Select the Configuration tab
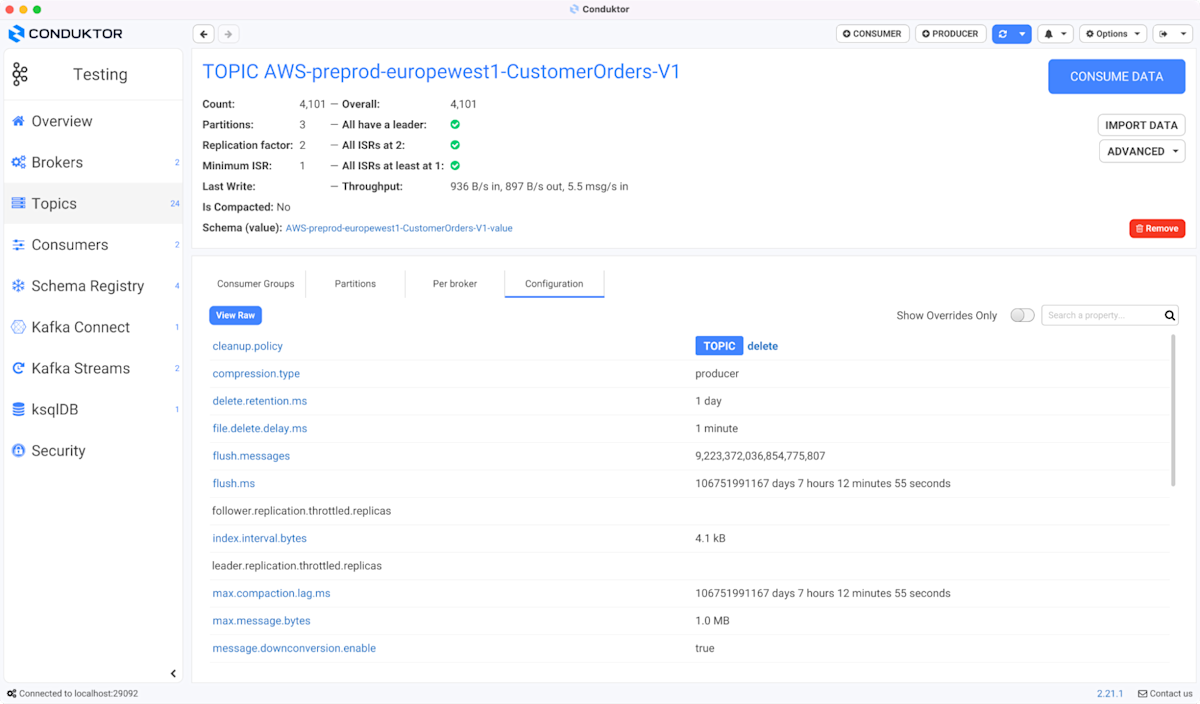1200x704 pixels. (554, 283)
